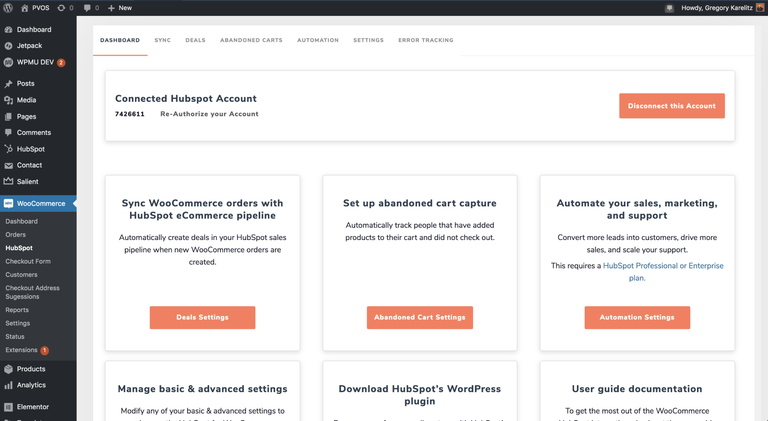The width and height of the screenshot is (768, 421).
Task: Click the WooCommerce logo icon
Action: [8, 204]
